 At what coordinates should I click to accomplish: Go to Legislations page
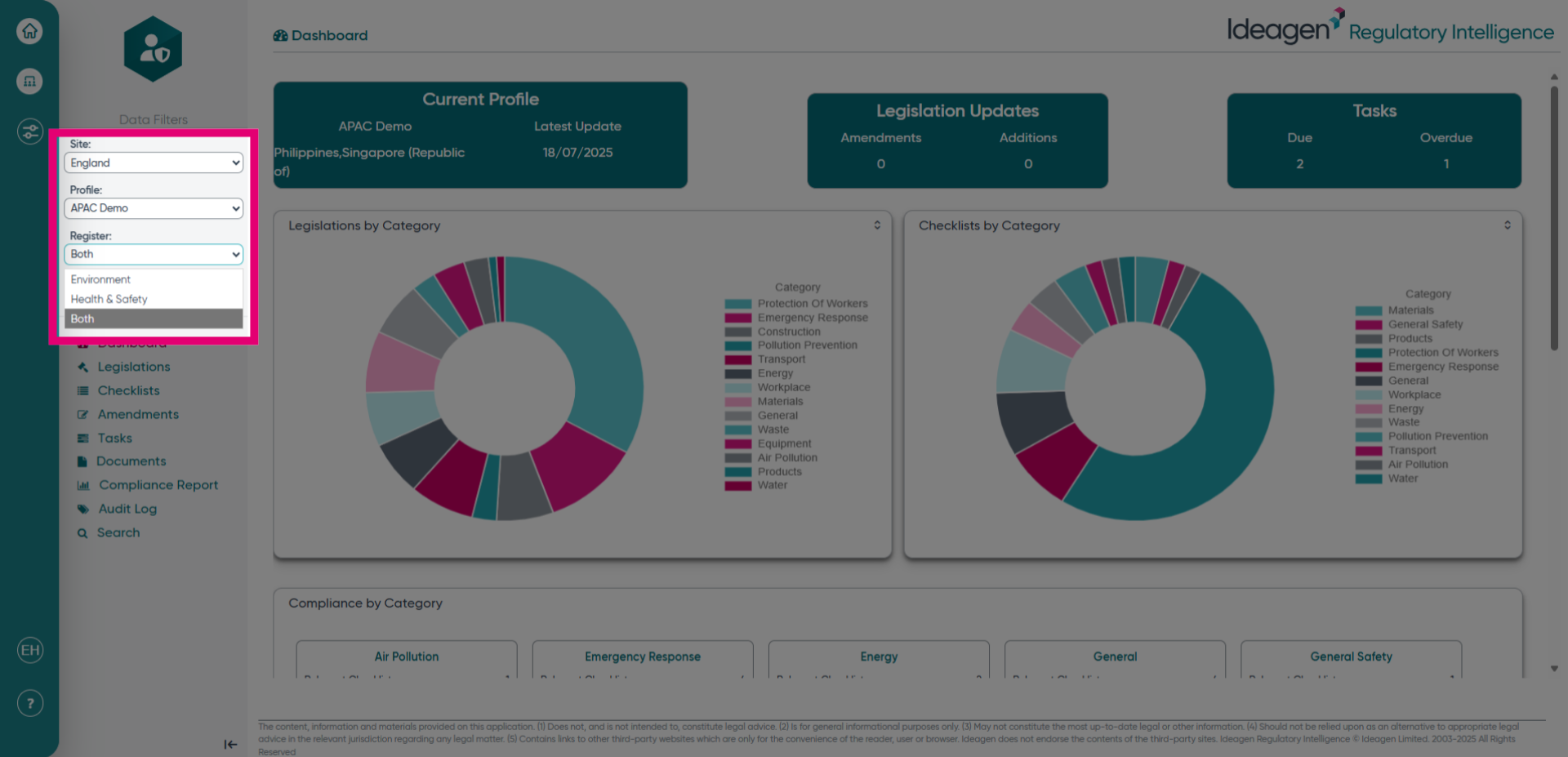click(x=134, y=367)
